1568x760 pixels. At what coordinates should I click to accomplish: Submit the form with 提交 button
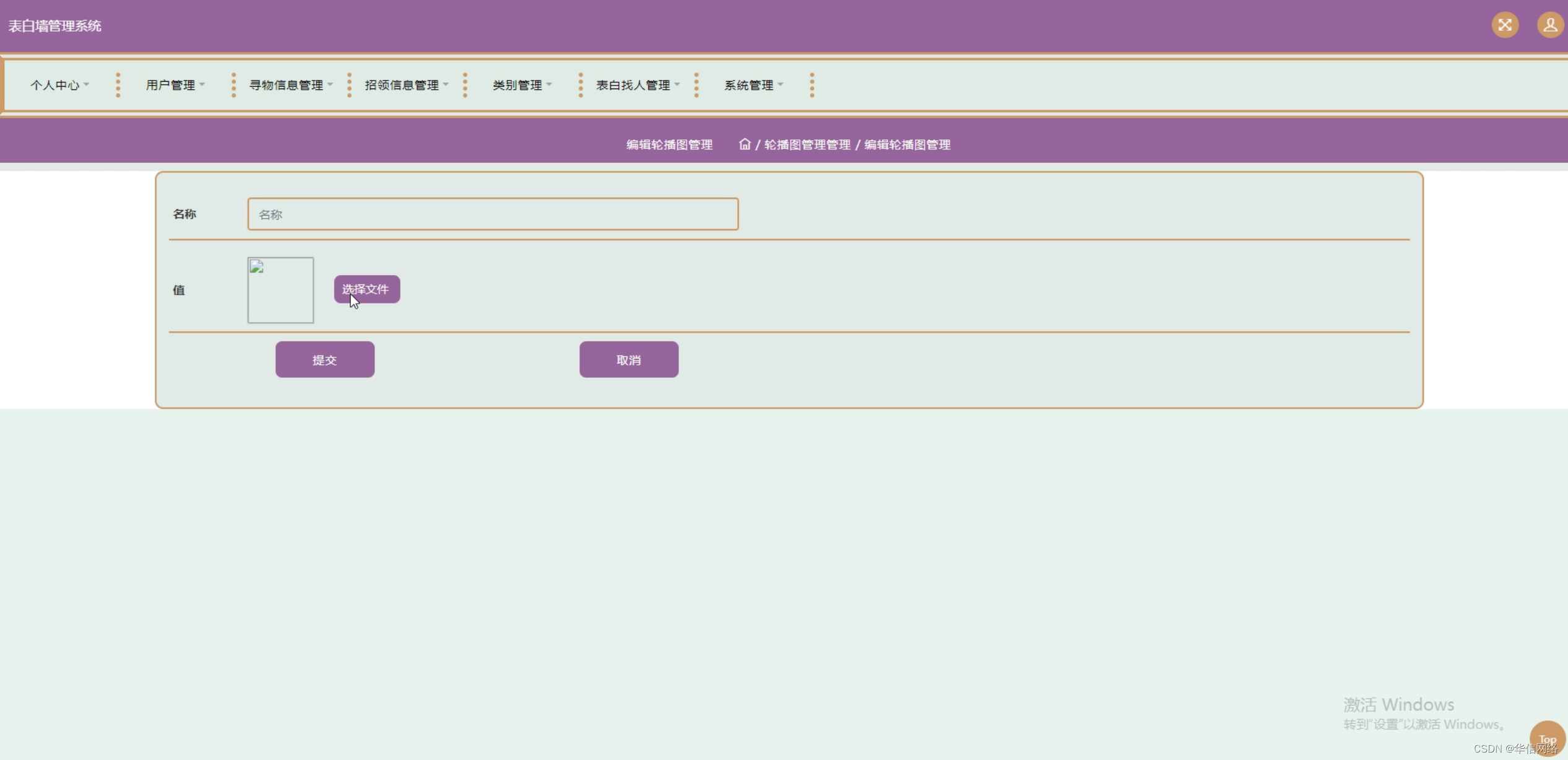coord(324,359)
